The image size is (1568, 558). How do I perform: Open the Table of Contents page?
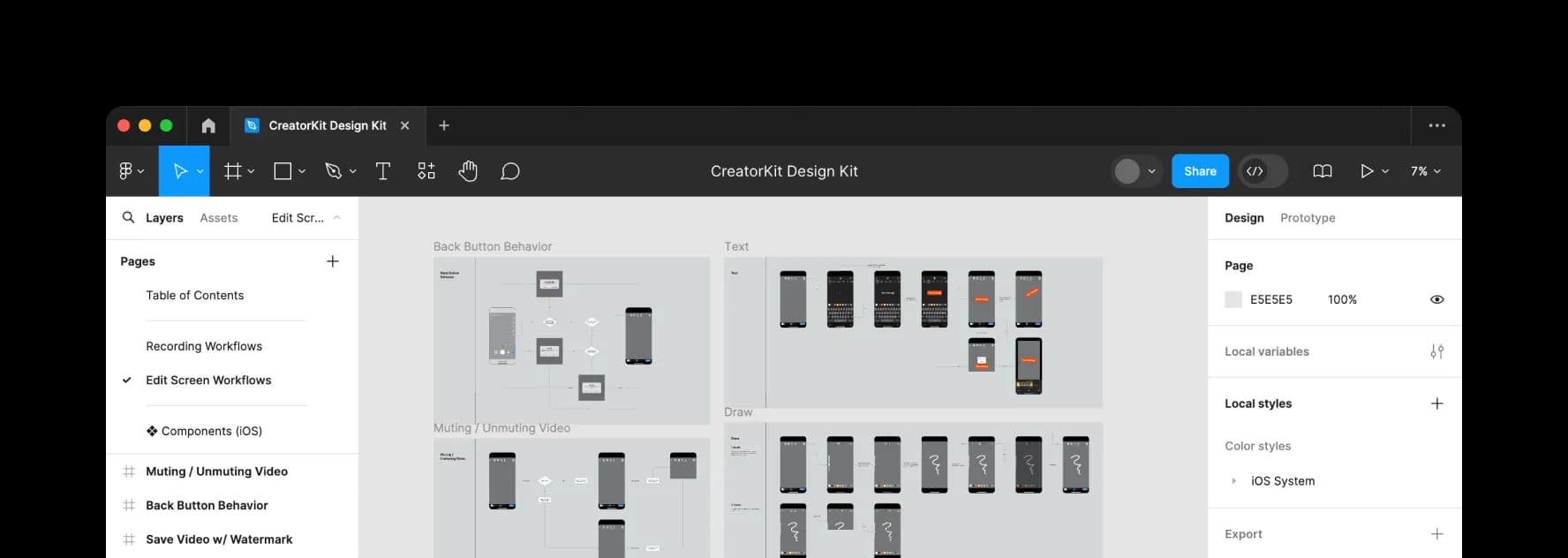pos(195,295)
